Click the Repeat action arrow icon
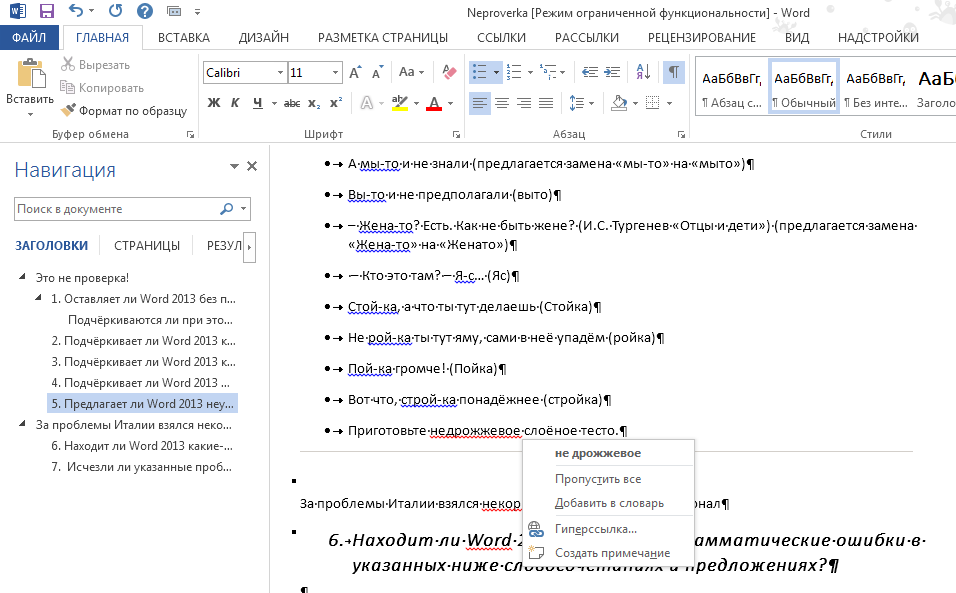 115,10
